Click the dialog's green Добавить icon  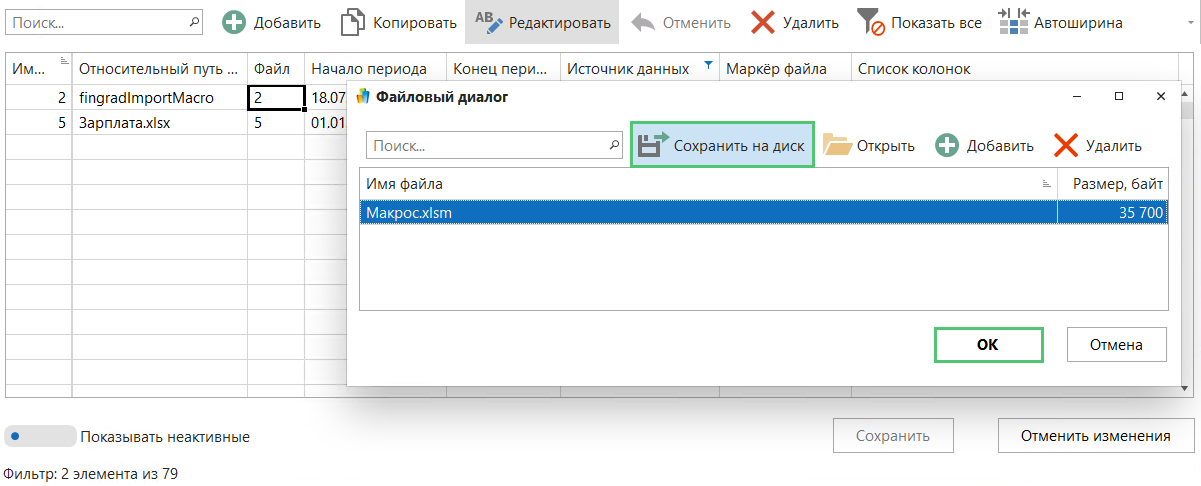pyautogui.click(x=947, y=145)
